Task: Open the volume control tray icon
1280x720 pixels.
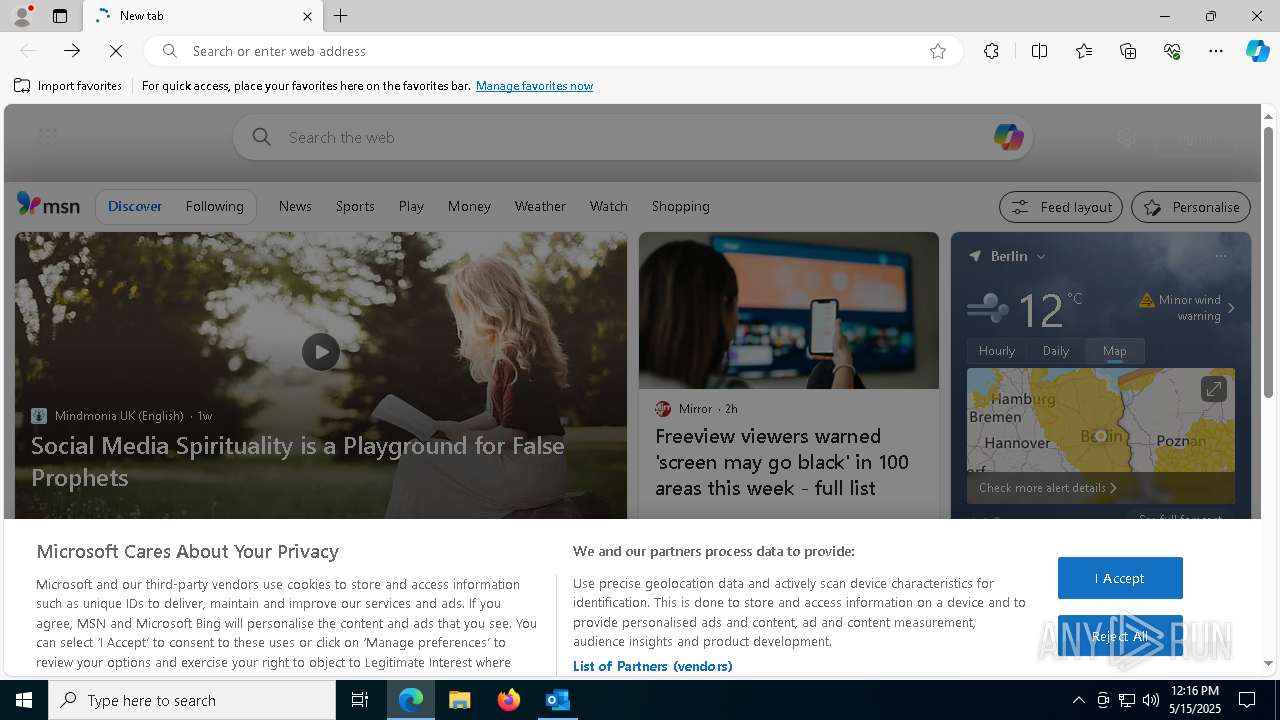Action: [1150, 700]
